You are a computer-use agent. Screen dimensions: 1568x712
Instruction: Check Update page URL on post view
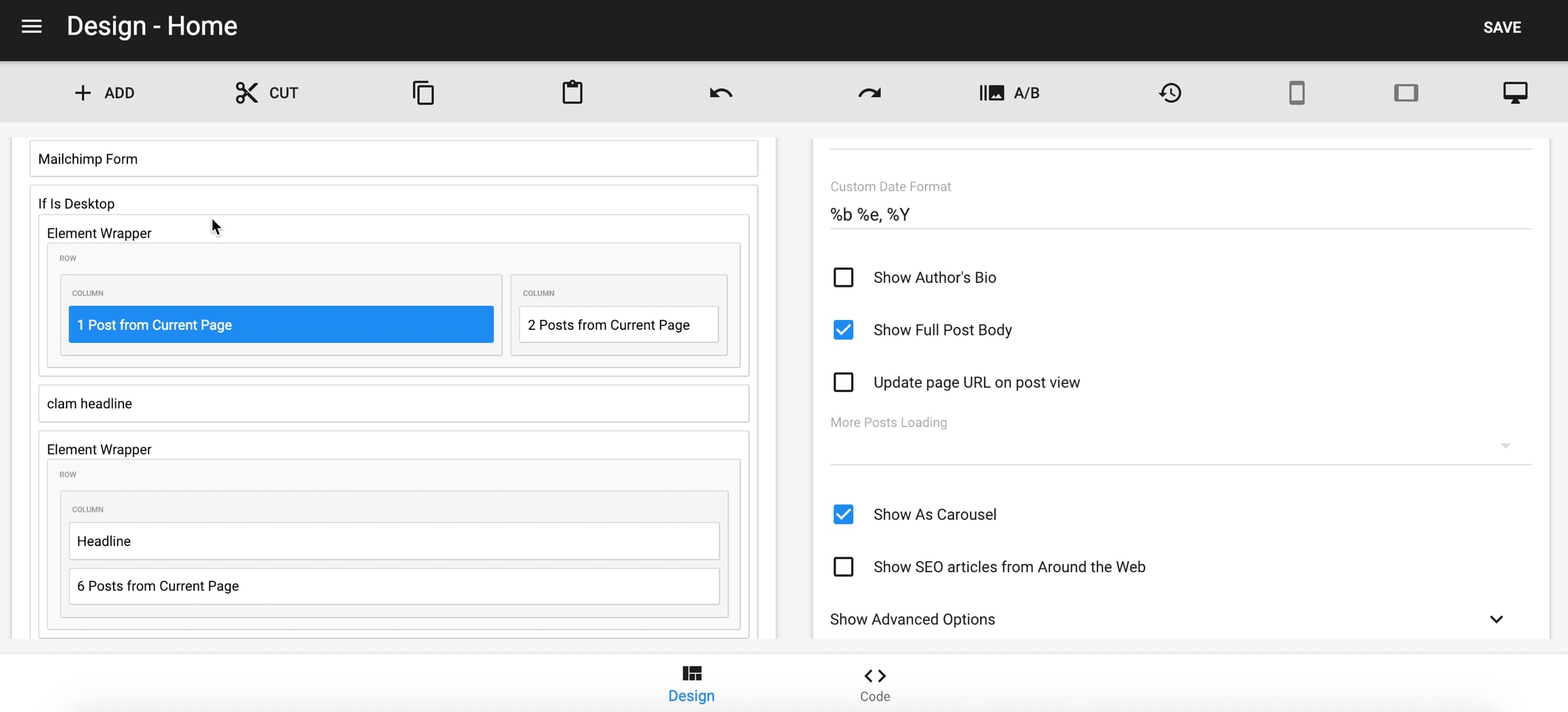click(x=843, y=382)
